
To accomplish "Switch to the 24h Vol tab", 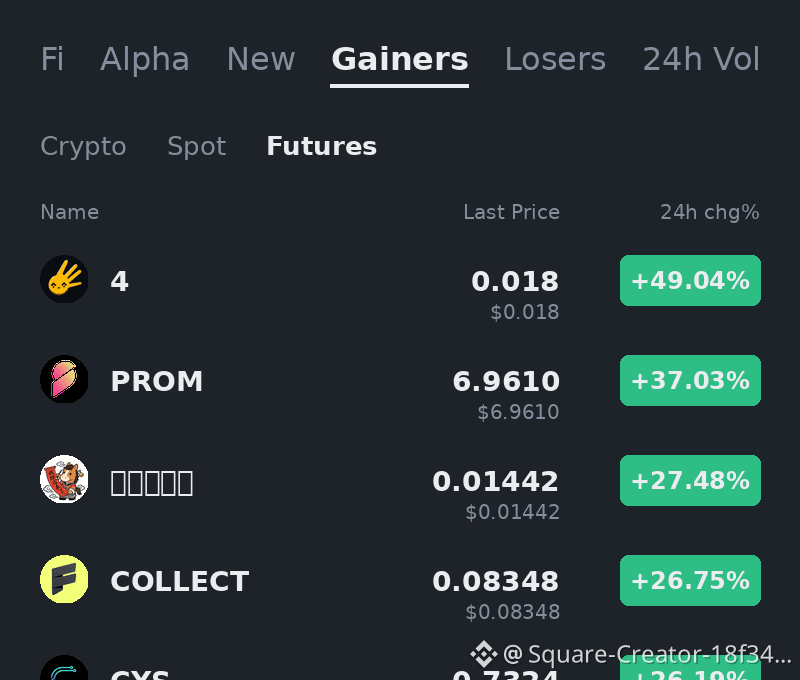I will [x=701, y=59].
